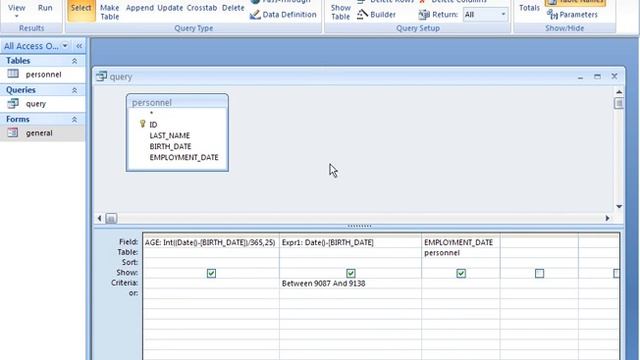Select the LAST_NAME field
The width and height of the screenshot is (640, 360).
coord(169,136)
